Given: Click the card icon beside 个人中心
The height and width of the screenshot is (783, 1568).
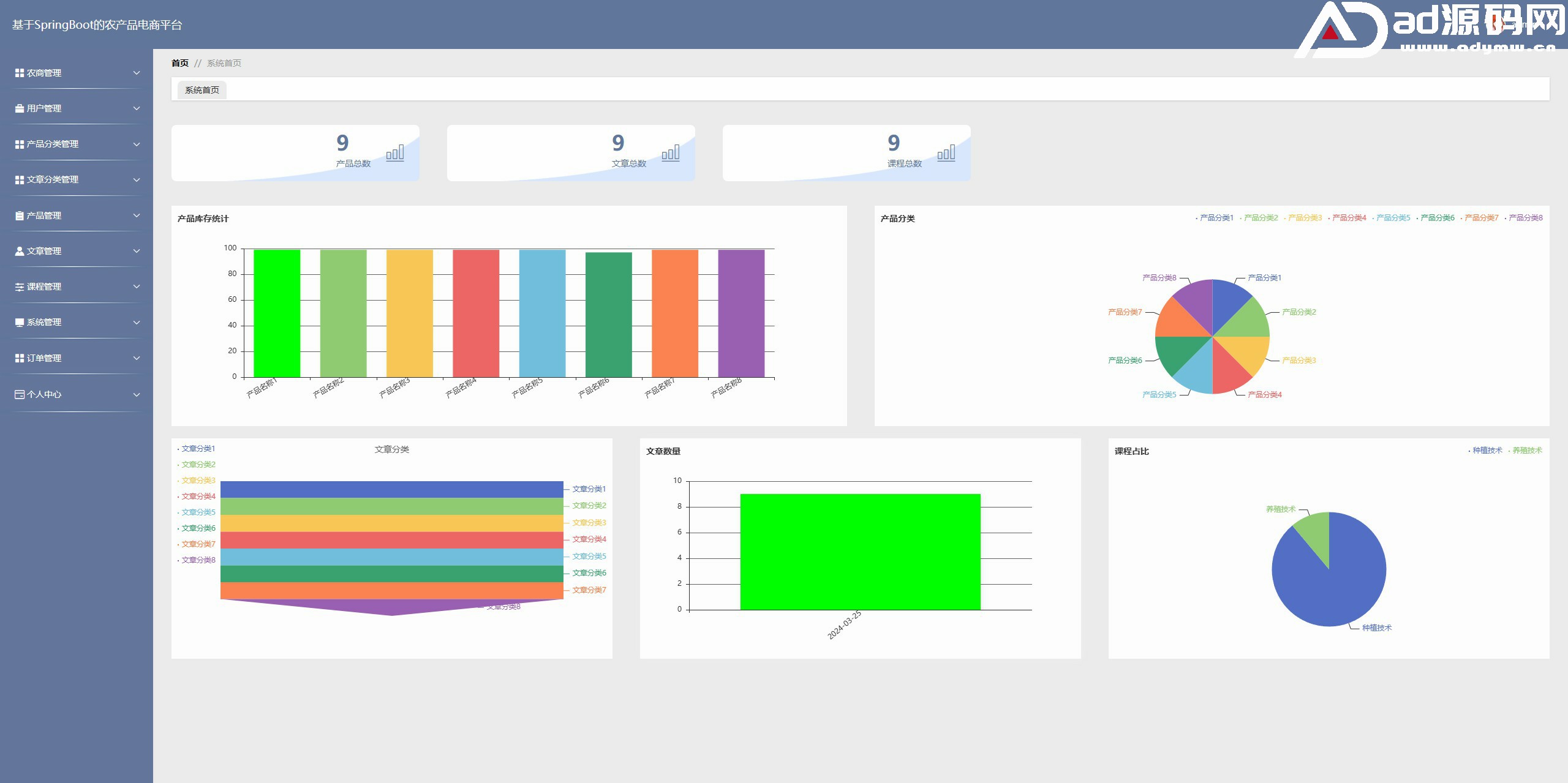Looking at the screenshot, I should click(x=20, y=394).
